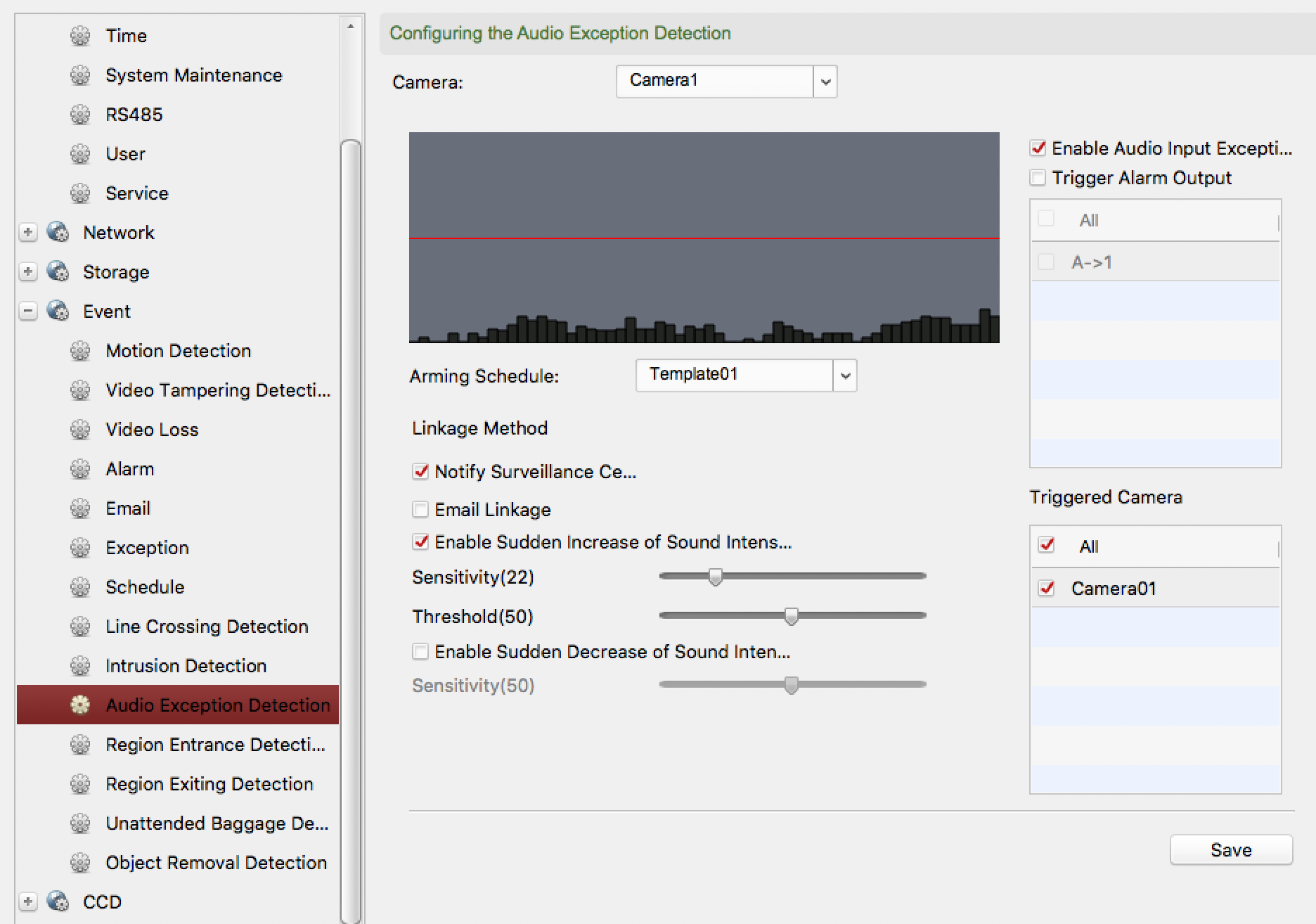Click the Intrusion Detection gear icon
The height and width of the screenshot is (924, 1316).
click(80, 665)
